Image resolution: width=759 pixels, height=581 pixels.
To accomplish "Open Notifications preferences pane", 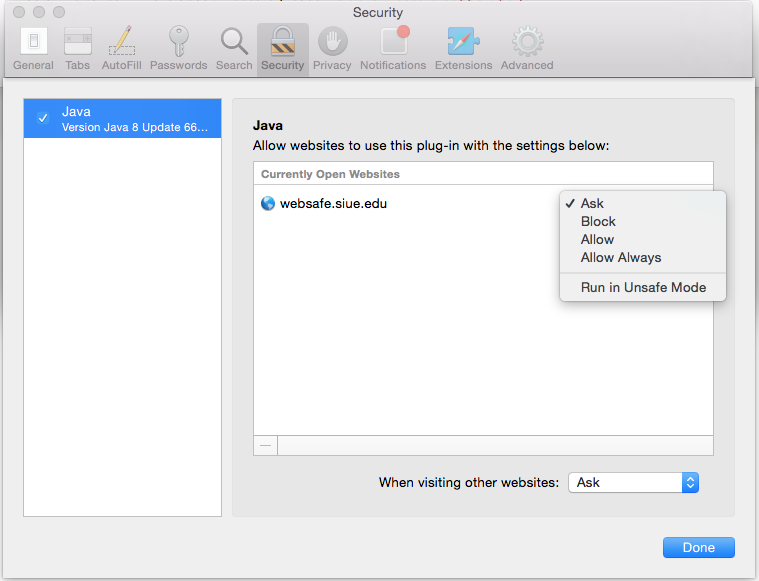I will tap(393, 49).
